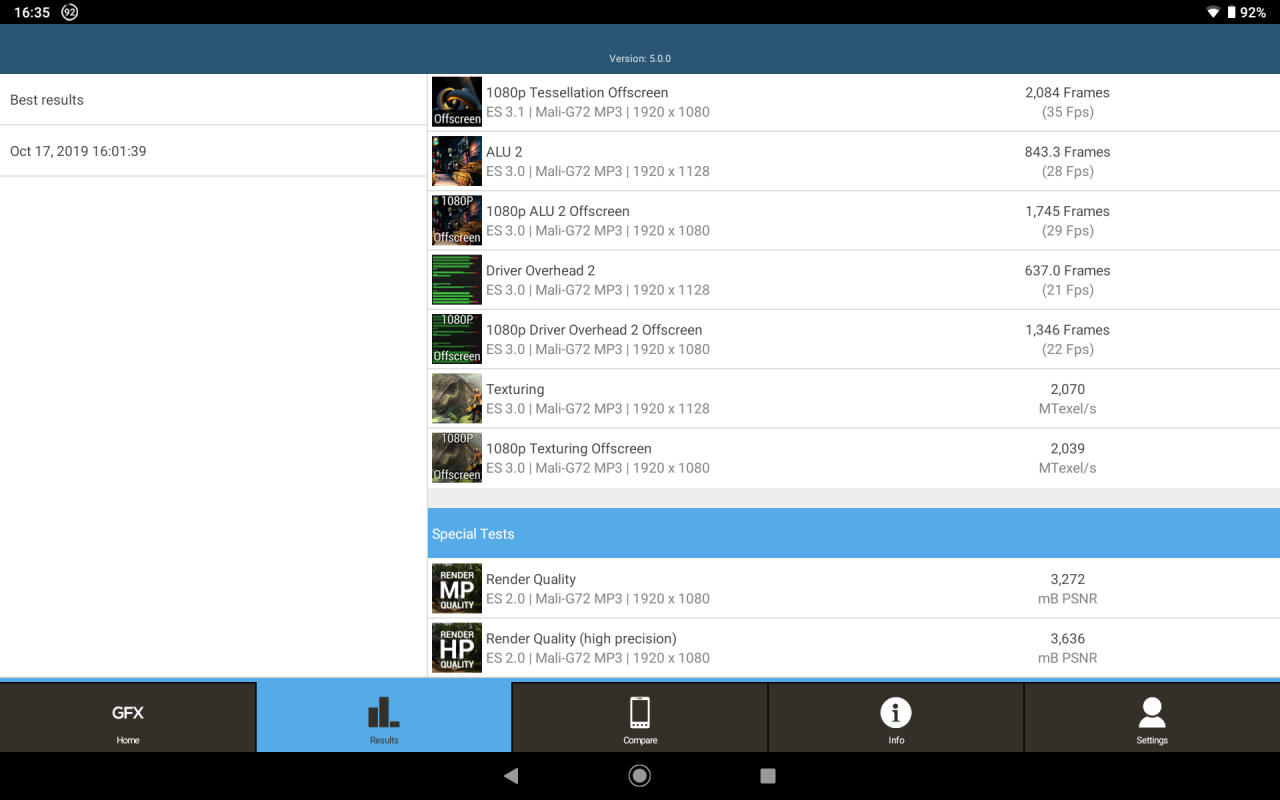The image size is (1280, 800).
Task: Tap the Version: 5.0.0 label
Action: (640, 59)
